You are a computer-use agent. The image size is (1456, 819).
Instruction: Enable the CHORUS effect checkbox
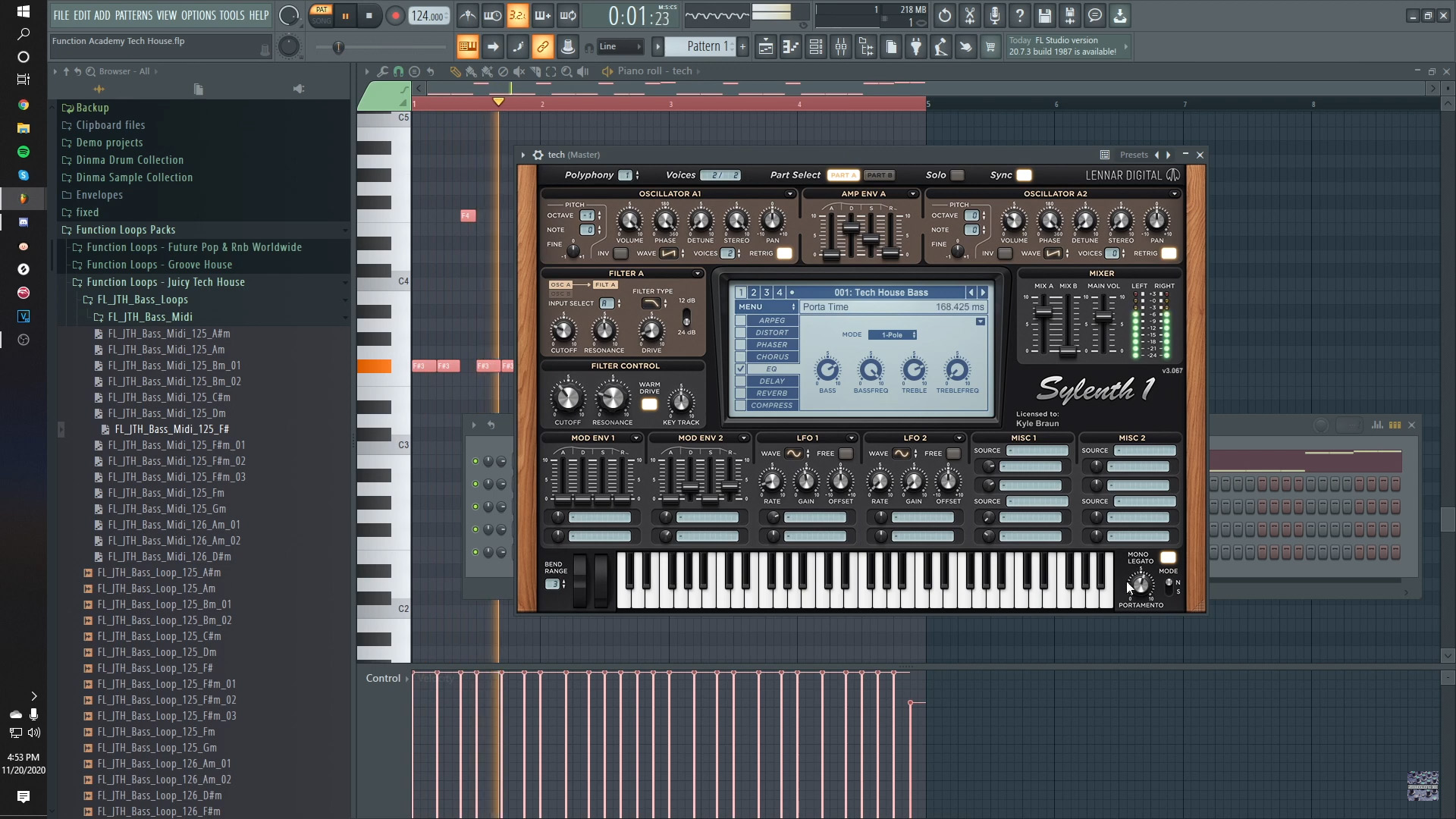coord(740,357)
